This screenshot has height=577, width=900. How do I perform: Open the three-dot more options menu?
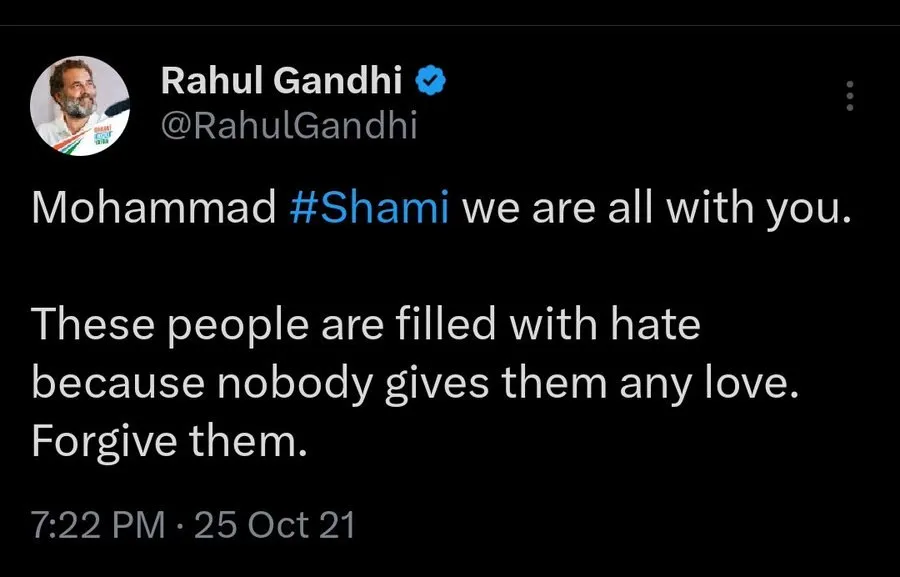pos(849,96)
